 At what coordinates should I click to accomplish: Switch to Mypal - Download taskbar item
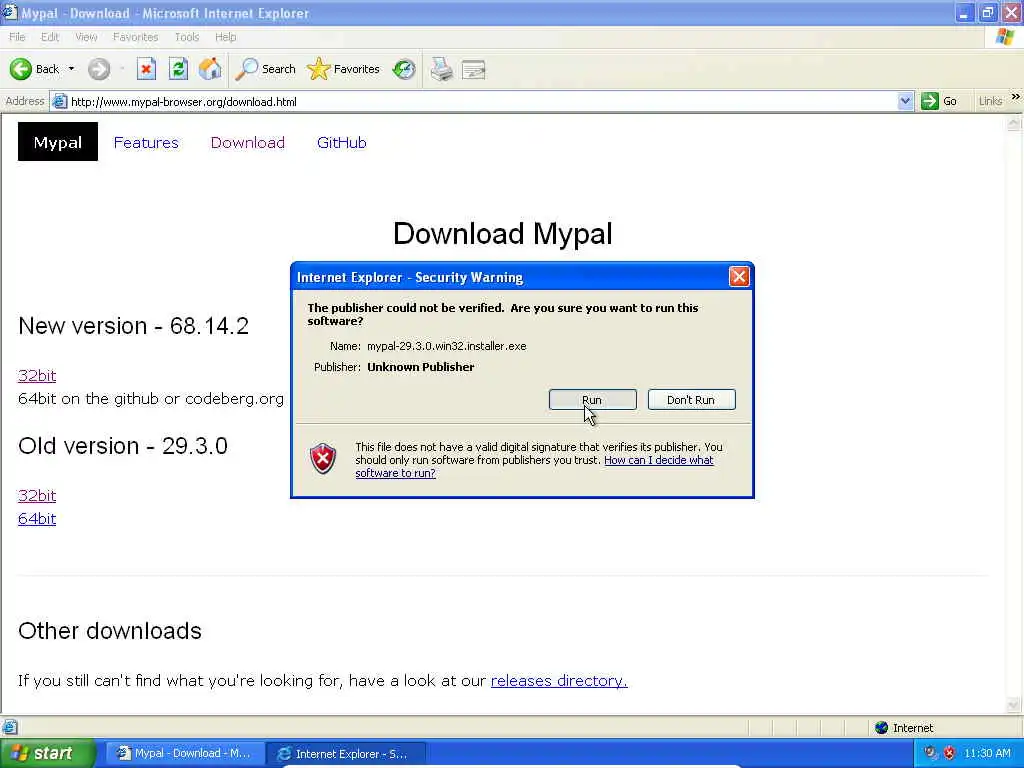pos(185,754)
